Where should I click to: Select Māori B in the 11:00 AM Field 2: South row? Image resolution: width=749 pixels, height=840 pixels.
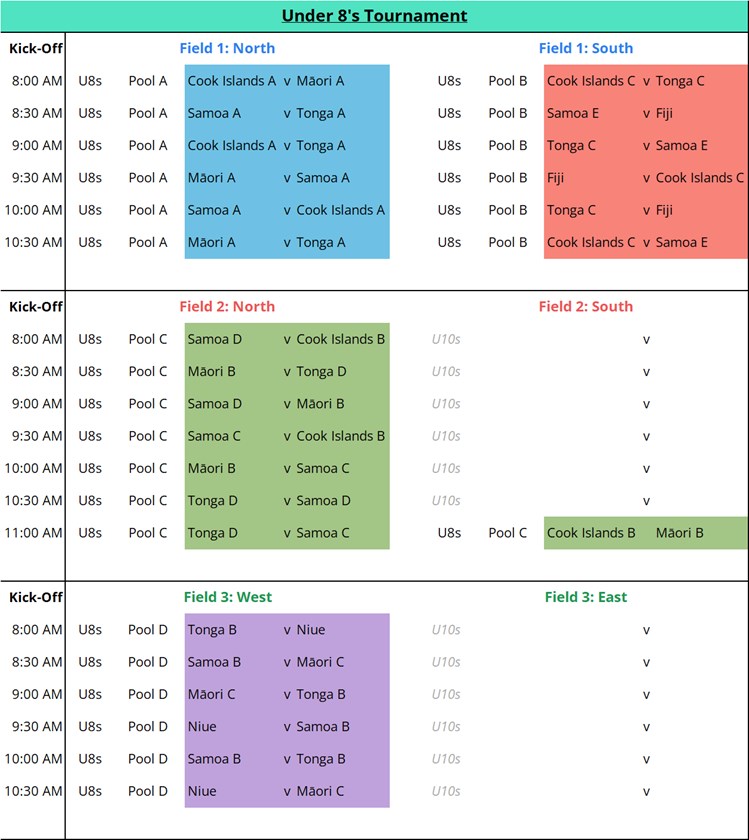679,533
